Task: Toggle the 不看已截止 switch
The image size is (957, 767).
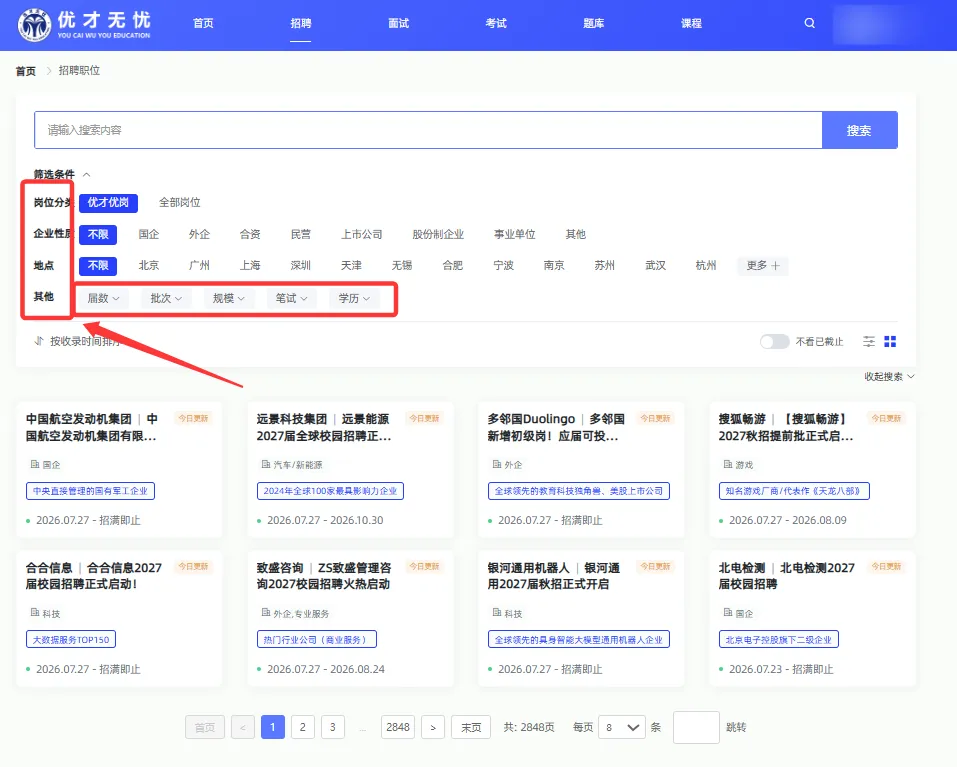Action: 775,342
